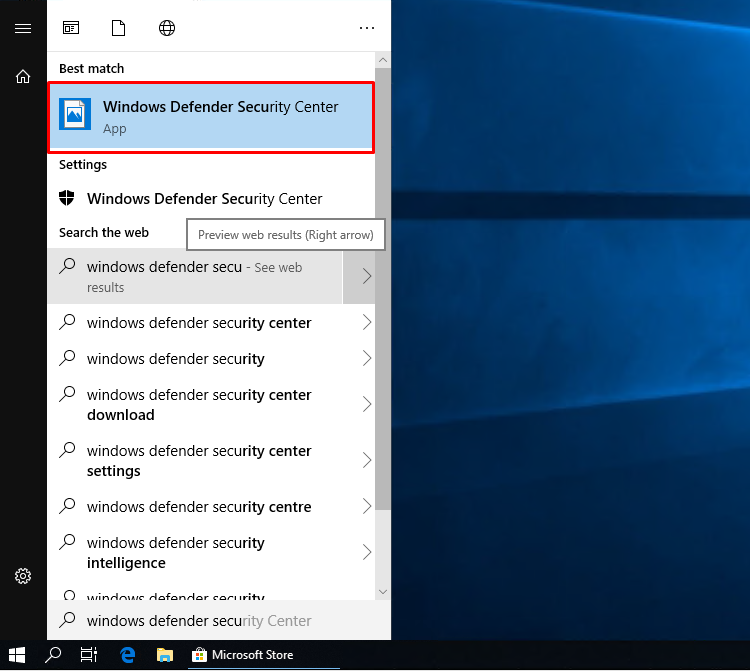Launch Microsoft Edge from the taskbar

pos(127,655)
